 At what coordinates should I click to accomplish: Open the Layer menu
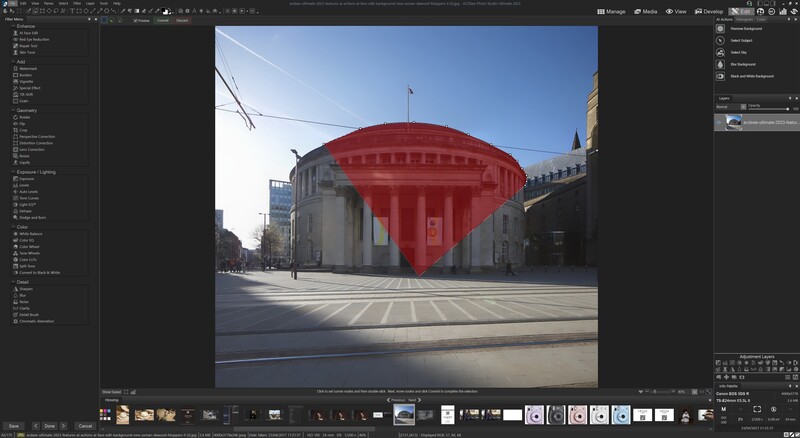coord(90,3)
